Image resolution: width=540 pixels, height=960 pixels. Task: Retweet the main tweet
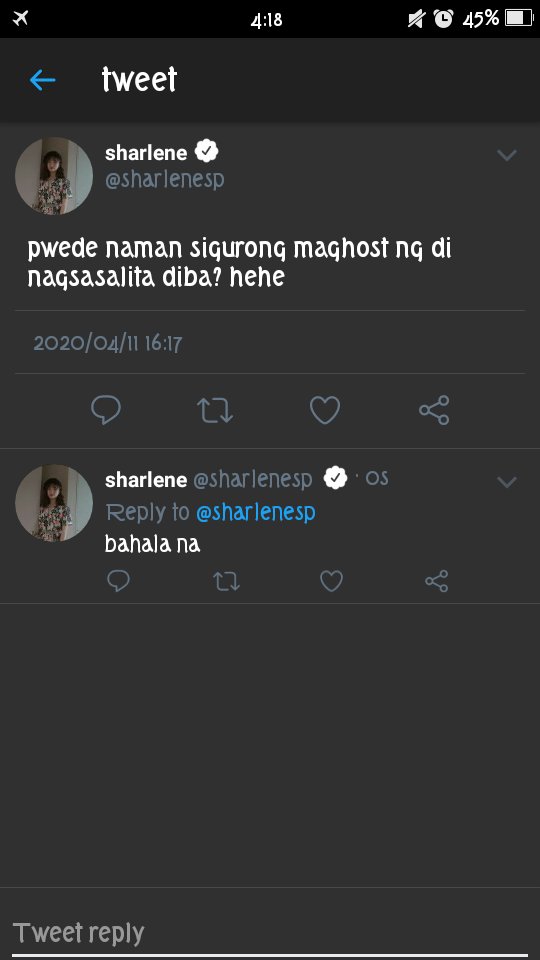click(215, 410)
